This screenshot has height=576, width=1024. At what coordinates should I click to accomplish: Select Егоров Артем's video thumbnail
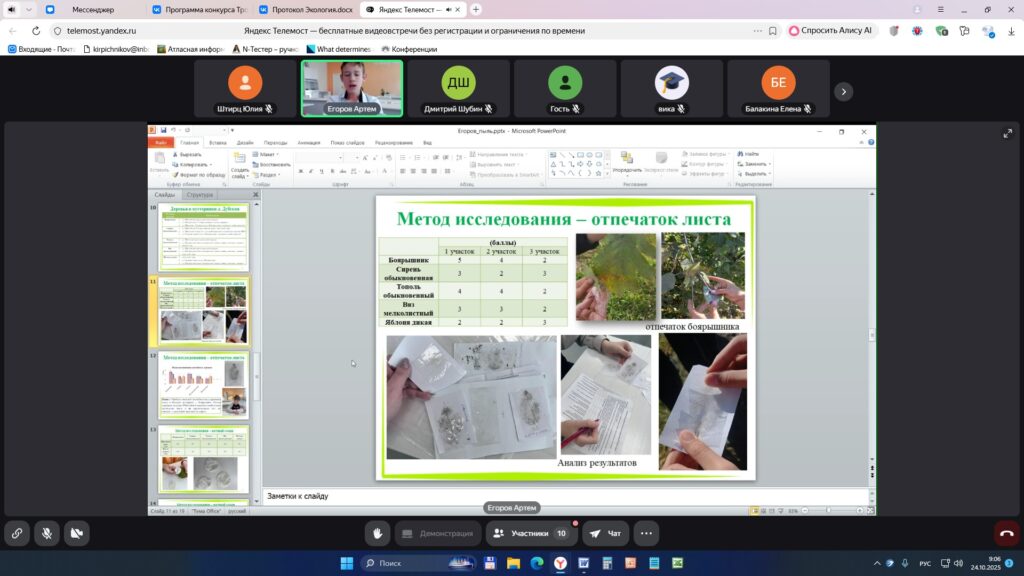coord(352,88)
